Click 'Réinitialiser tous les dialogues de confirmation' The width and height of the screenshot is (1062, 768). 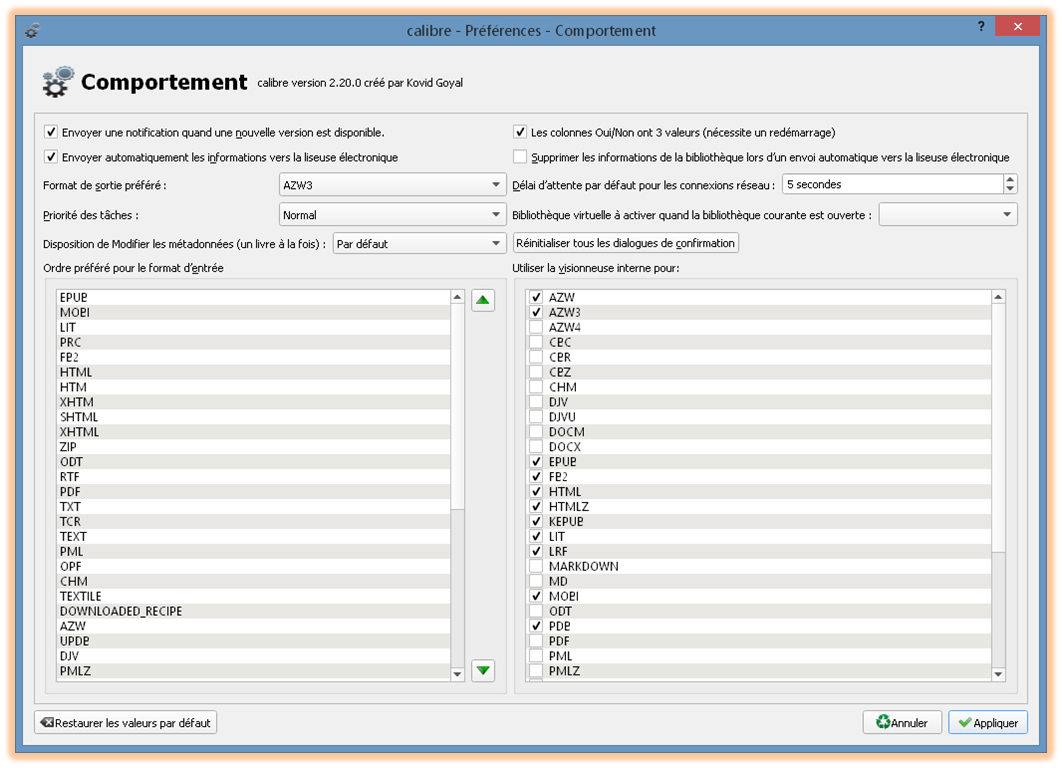625,243
